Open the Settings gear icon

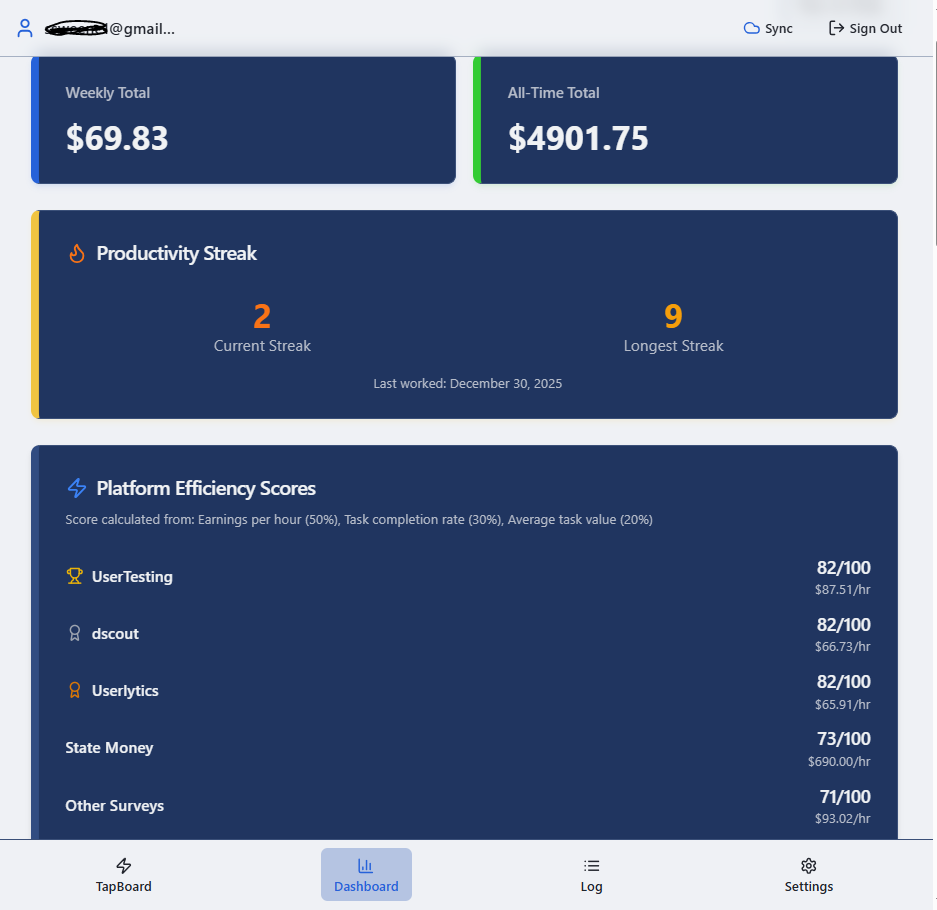(808, 864)
